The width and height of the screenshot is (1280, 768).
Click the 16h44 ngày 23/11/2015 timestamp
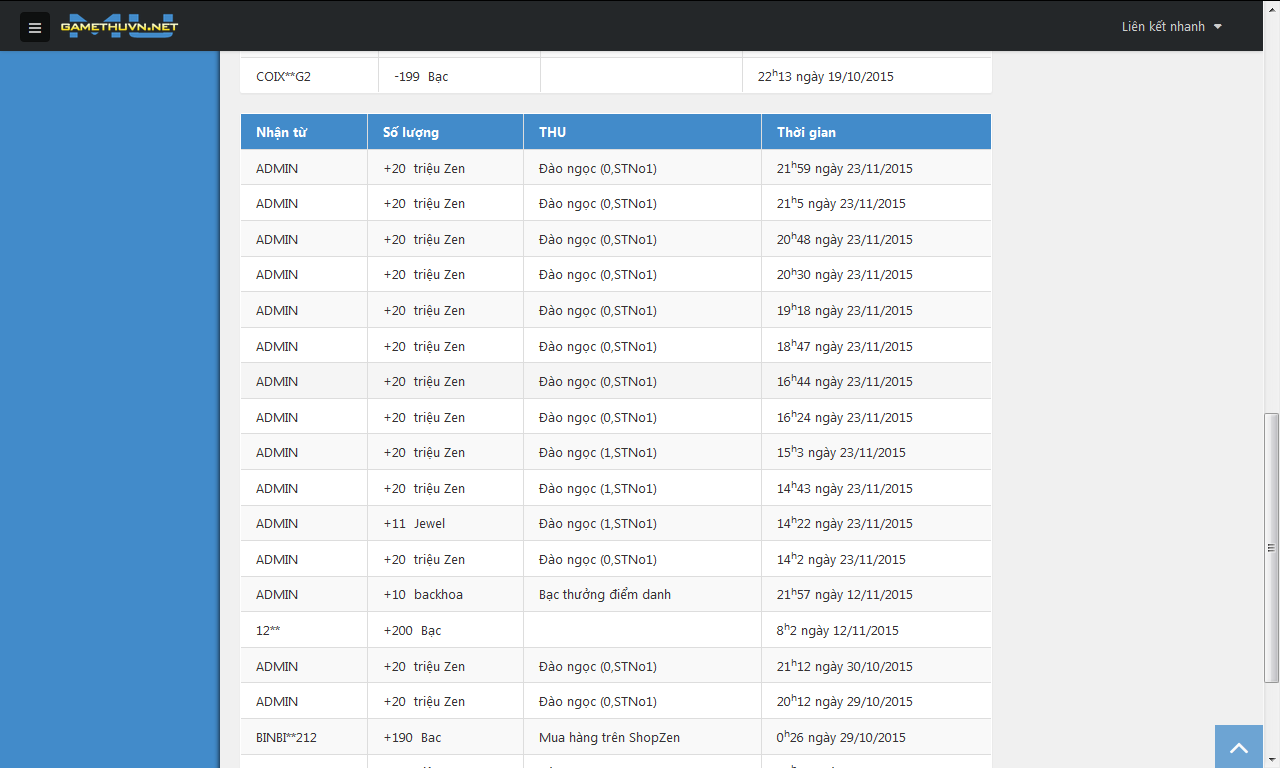[845, 381]
